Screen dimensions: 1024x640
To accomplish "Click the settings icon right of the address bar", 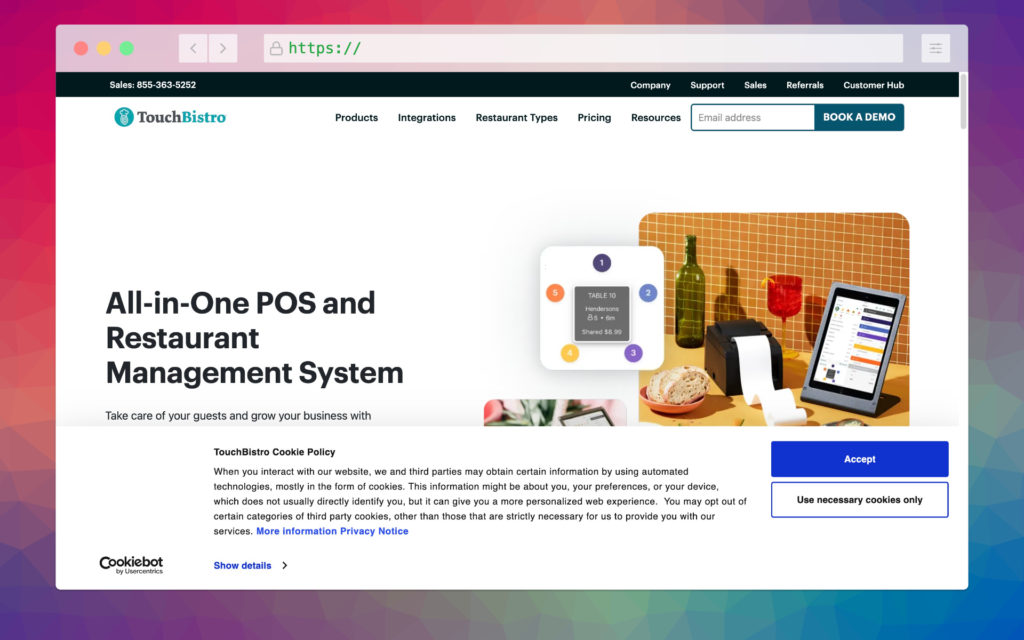I will click(935, 47).
